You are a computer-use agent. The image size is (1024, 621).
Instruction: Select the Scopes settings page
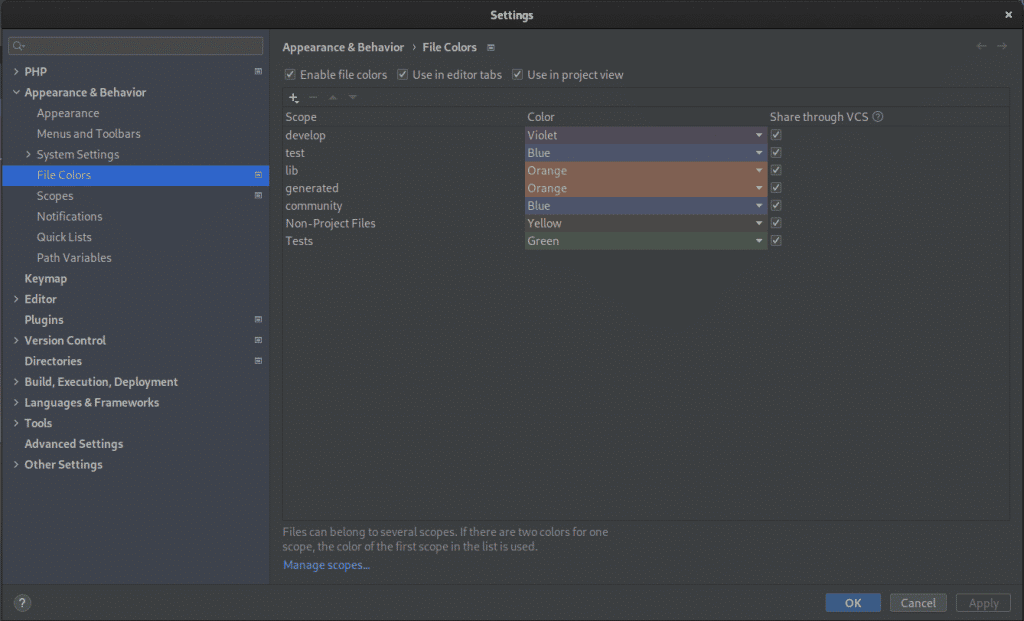point(55,196)
